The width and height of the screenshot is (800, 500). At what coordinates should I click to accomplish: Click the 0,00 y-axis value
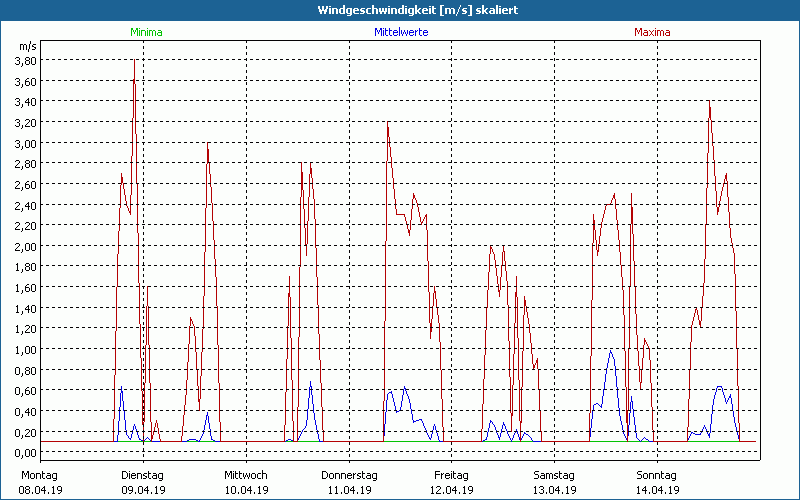coord(26,453)
